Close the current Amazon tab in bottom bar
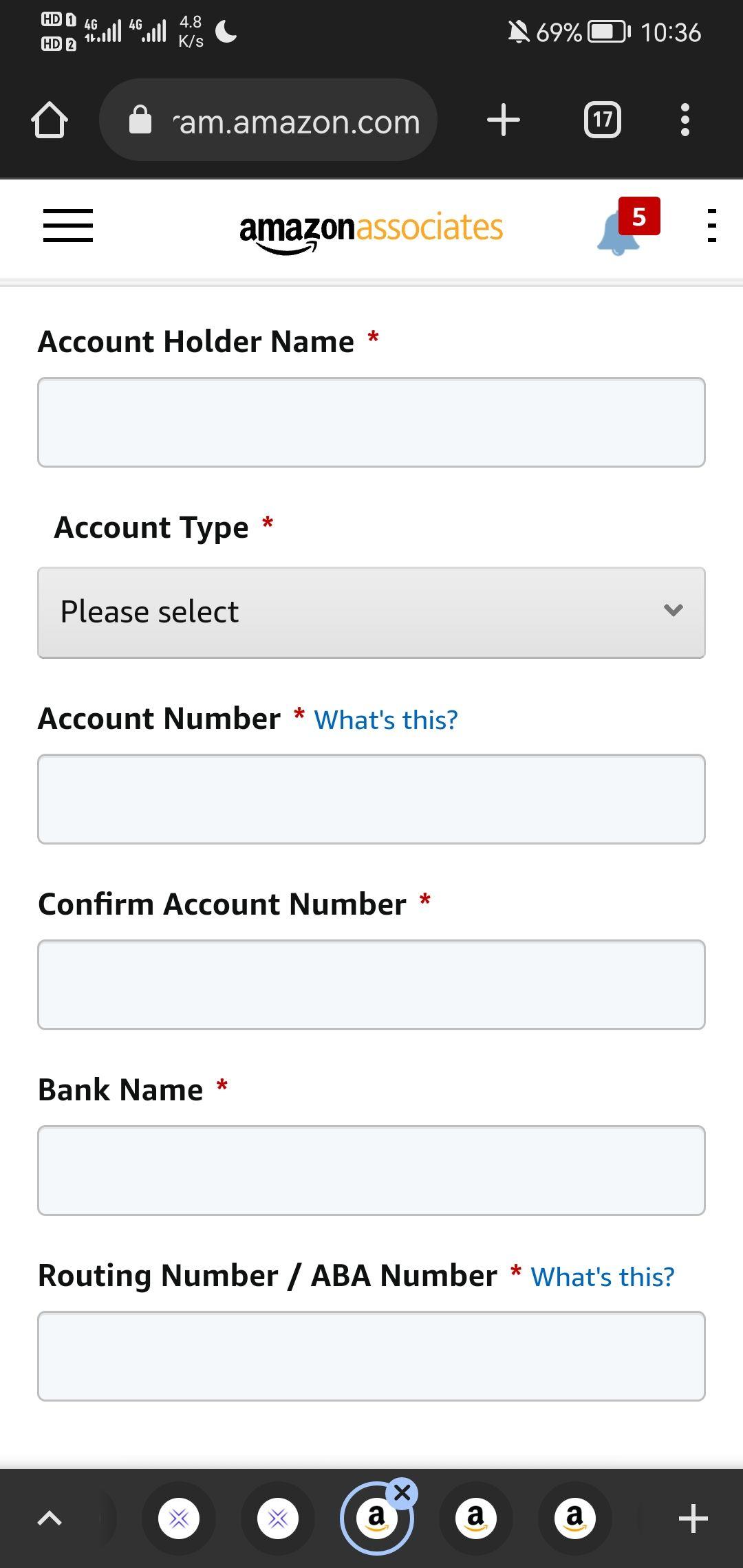 pyautogui.click(x=402, y=1493)
